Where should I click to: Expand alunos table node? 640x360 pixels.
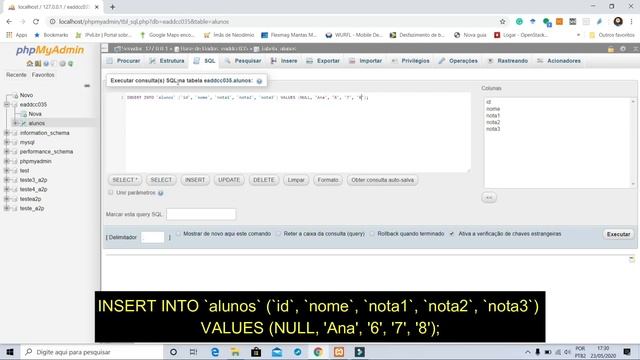tap(15, 123)
